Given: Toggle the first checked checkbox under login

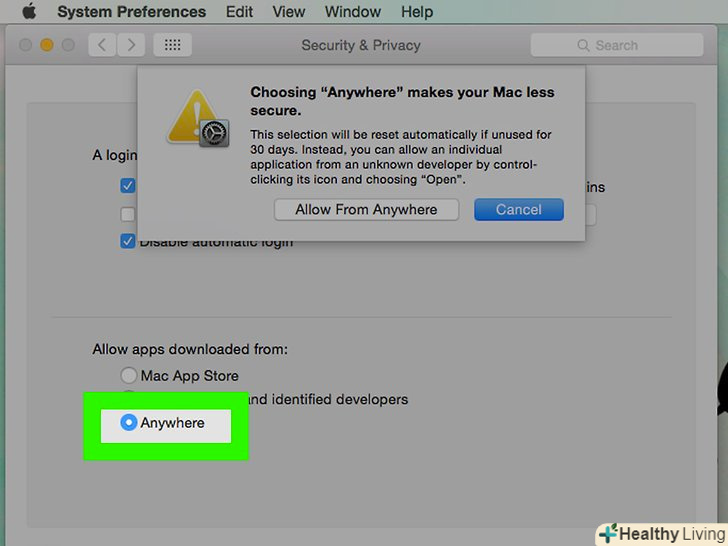Looking at the screenshot, I should (x=128, y=186).
